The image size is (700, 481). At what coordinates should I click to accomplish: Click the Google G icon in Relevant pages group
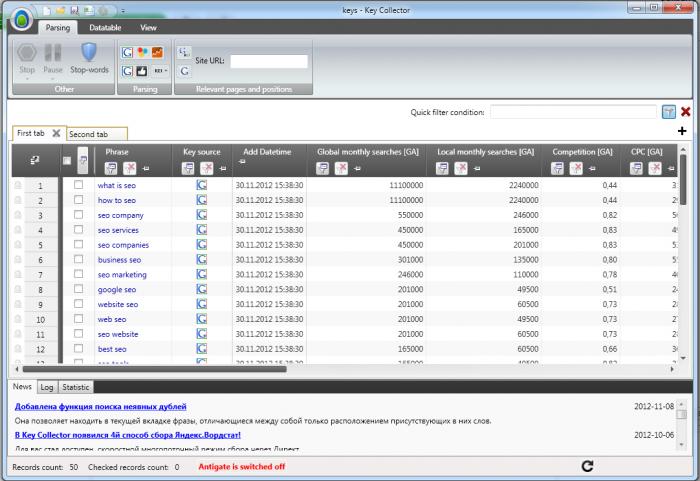click(184, 71)
